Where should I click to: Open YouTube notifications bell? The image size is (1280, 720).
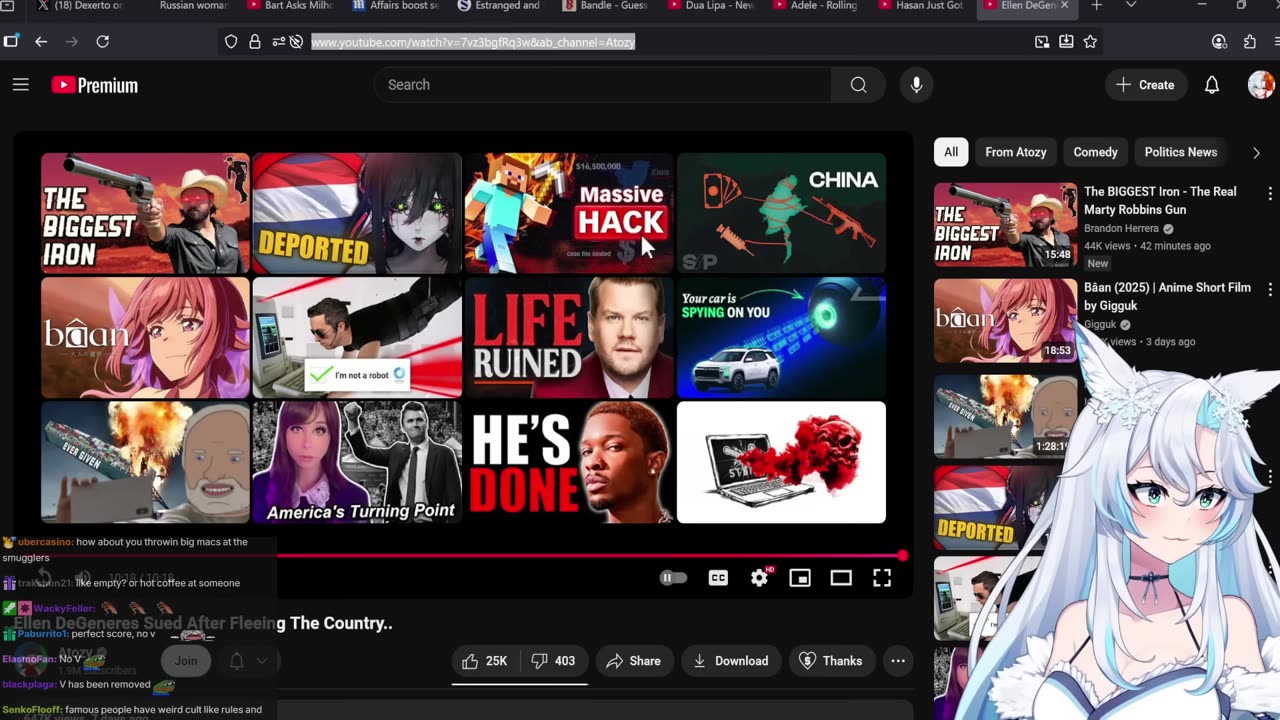point(1211,85)
